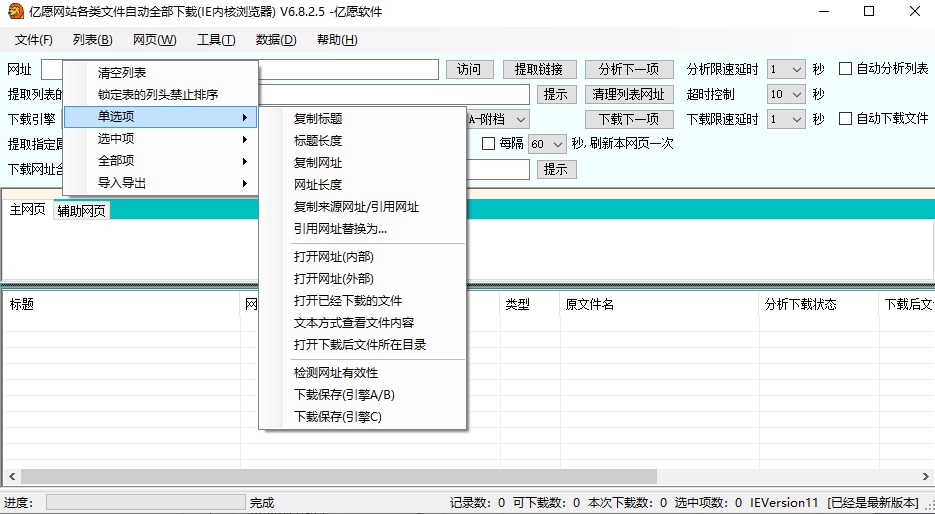Click the scrollbar right arrow

[x=925, y=476]
